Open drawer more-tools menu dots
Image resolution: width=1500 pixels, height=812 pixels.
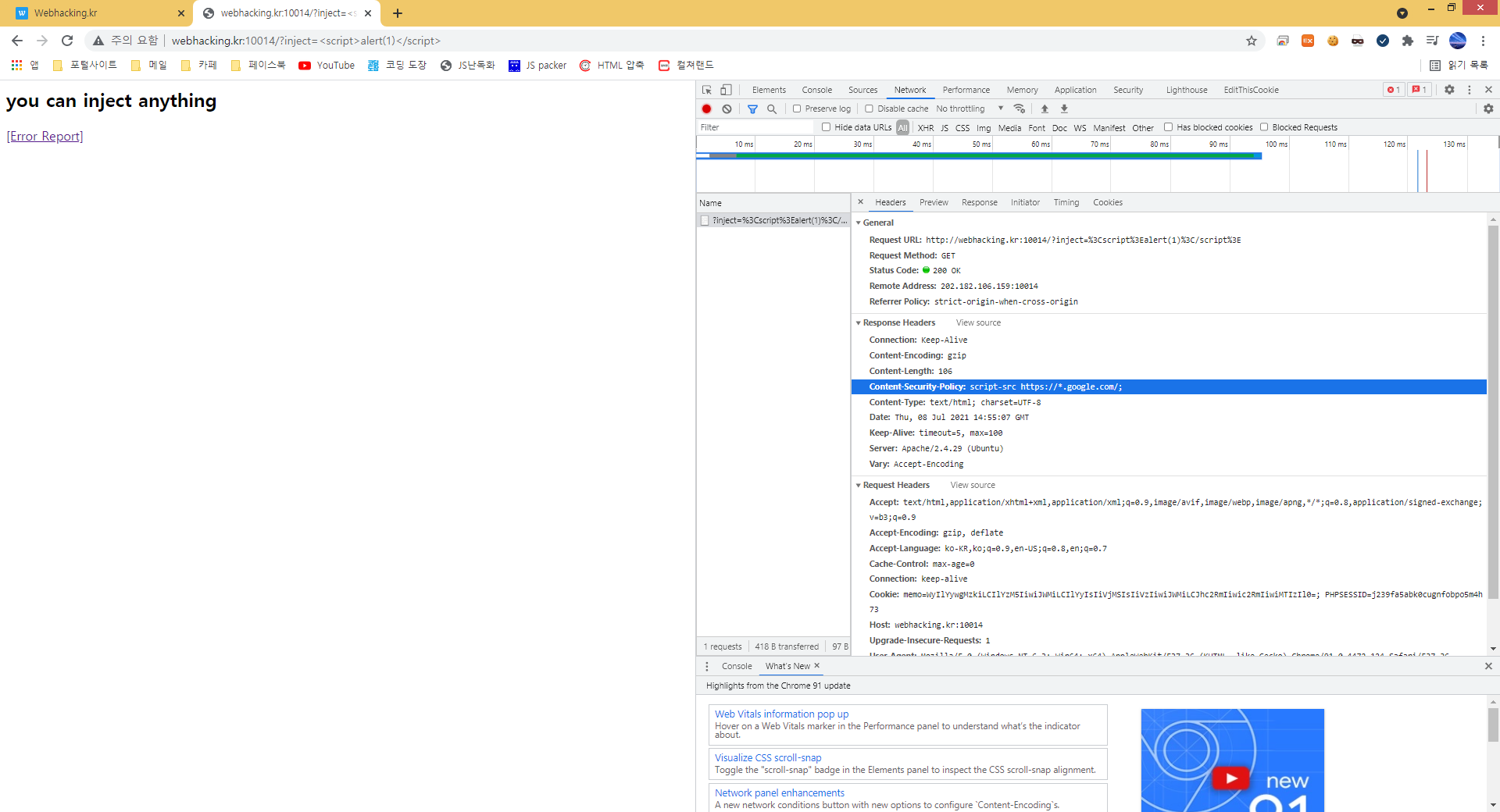click(x=707, y=667)
